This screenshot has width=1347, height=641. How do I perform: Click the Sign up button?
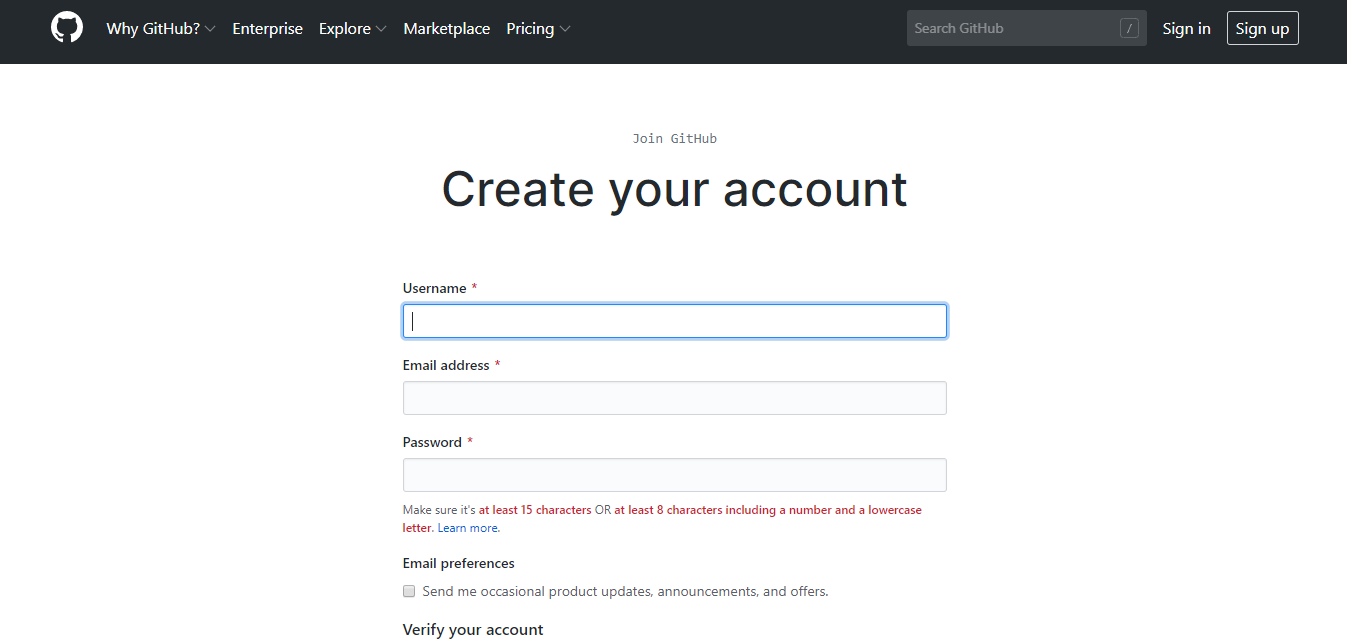point(1262,29)
